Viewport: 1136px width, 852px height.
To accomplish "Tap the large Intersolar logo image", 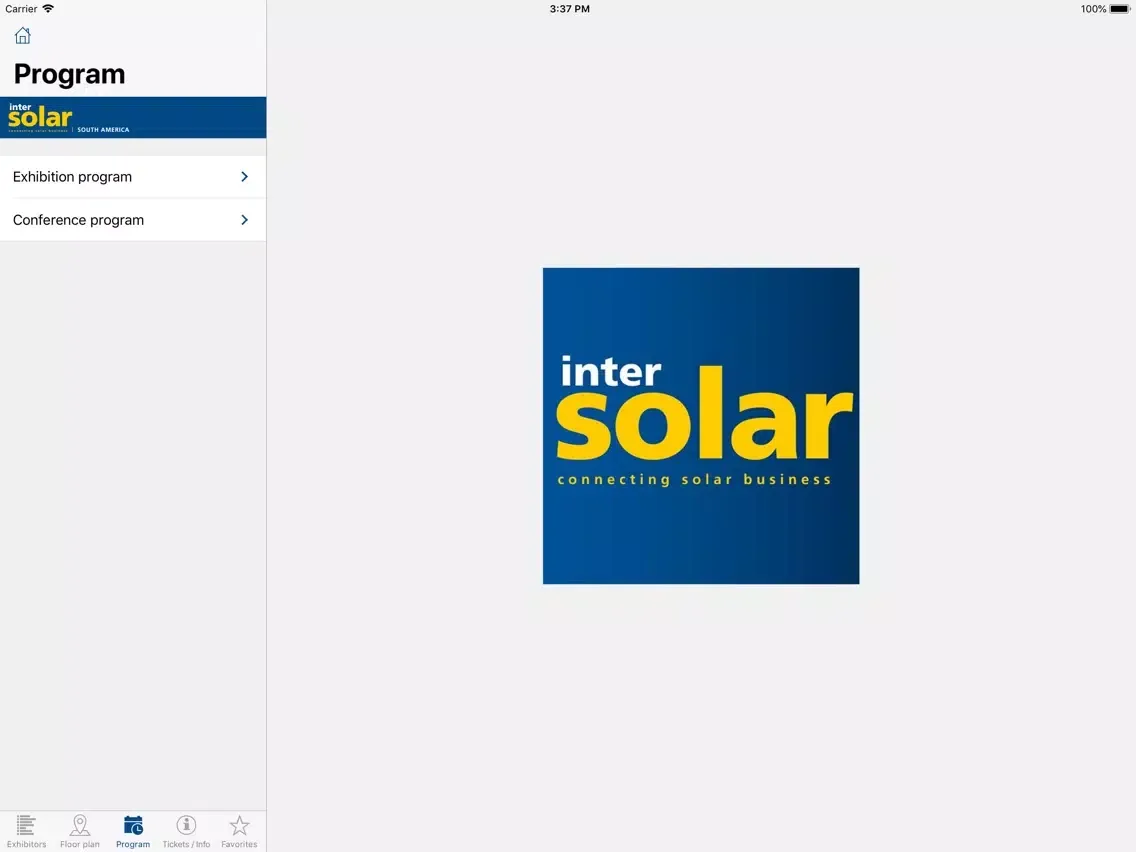I will pyautogui.click(x=701, y=426).
